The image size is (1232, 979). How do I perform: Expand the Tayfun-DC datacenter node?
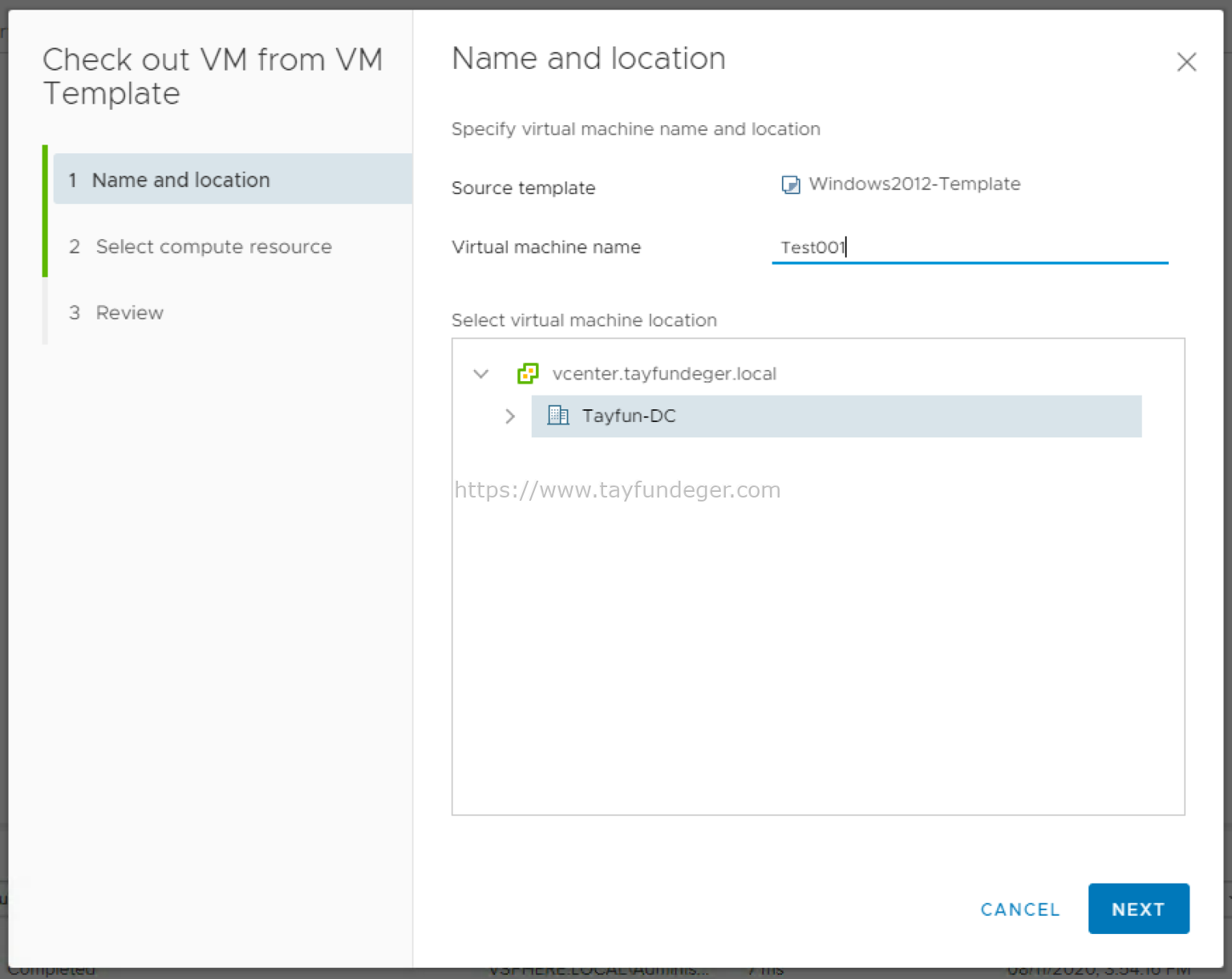click(x=509, y=416)
